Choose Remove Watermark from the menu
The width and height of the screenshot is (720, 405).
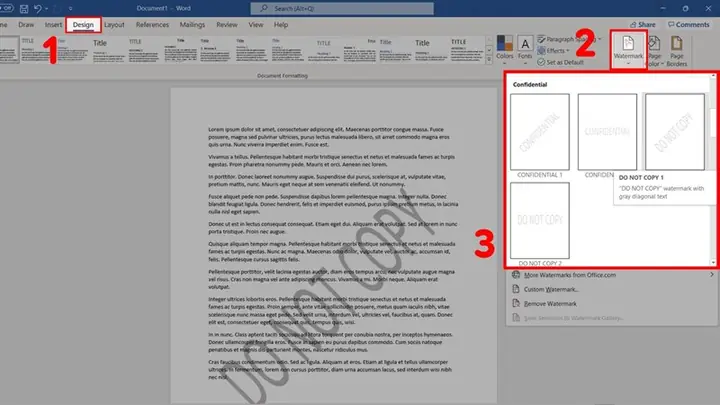[x=553, y=303]
